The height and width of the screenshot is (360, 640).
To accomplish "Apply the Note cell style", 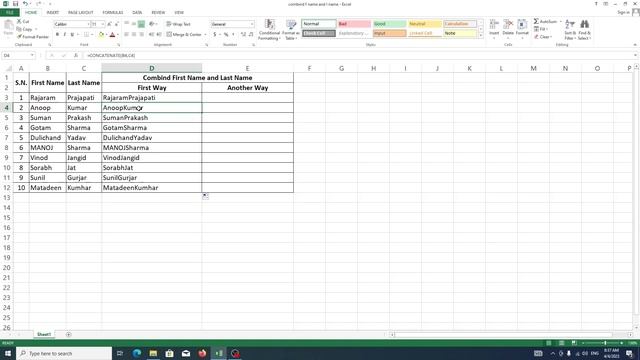I will (460, 33).
